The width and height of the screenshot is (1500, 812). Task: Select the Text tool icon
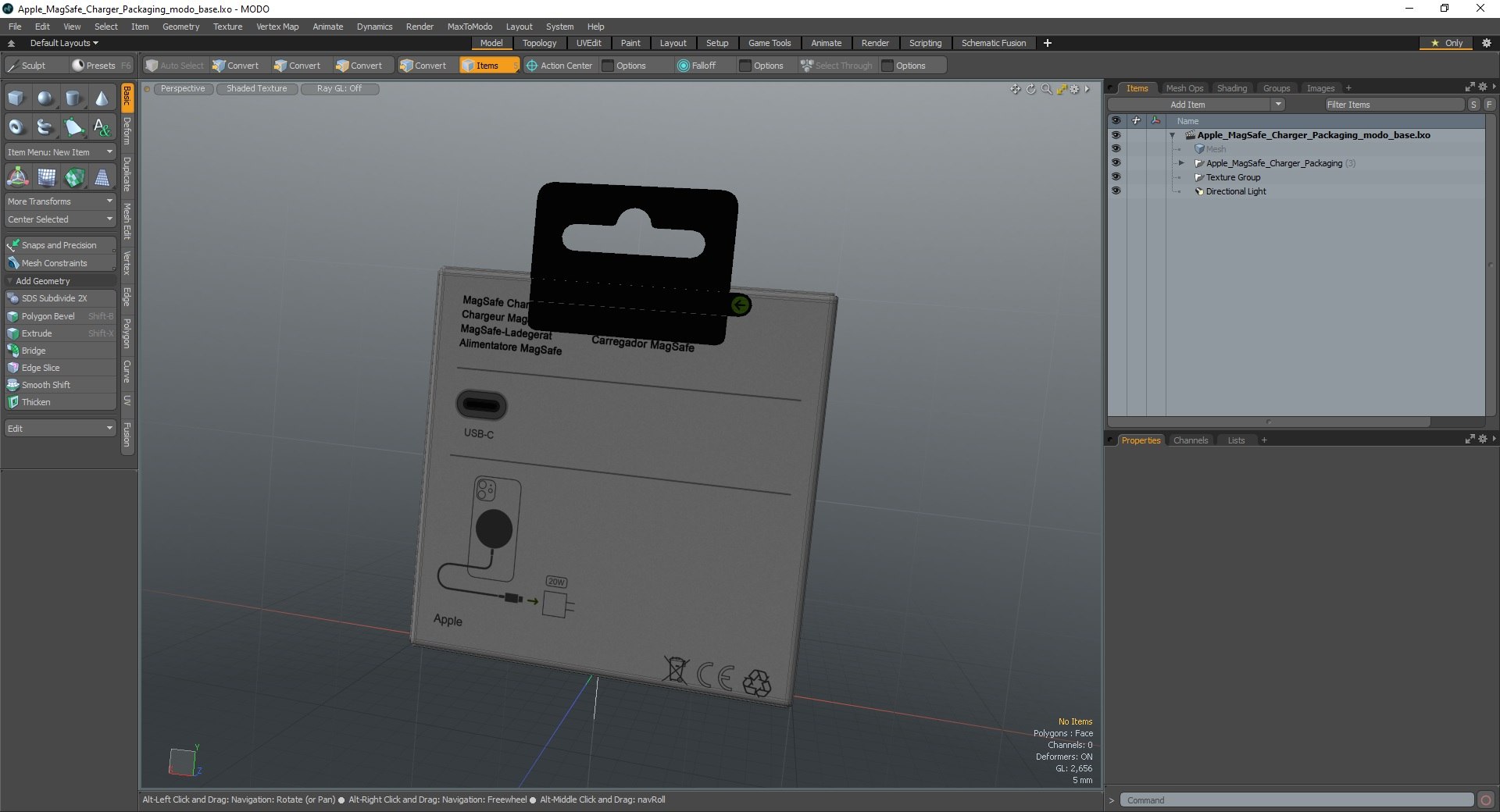pos(102,126)
